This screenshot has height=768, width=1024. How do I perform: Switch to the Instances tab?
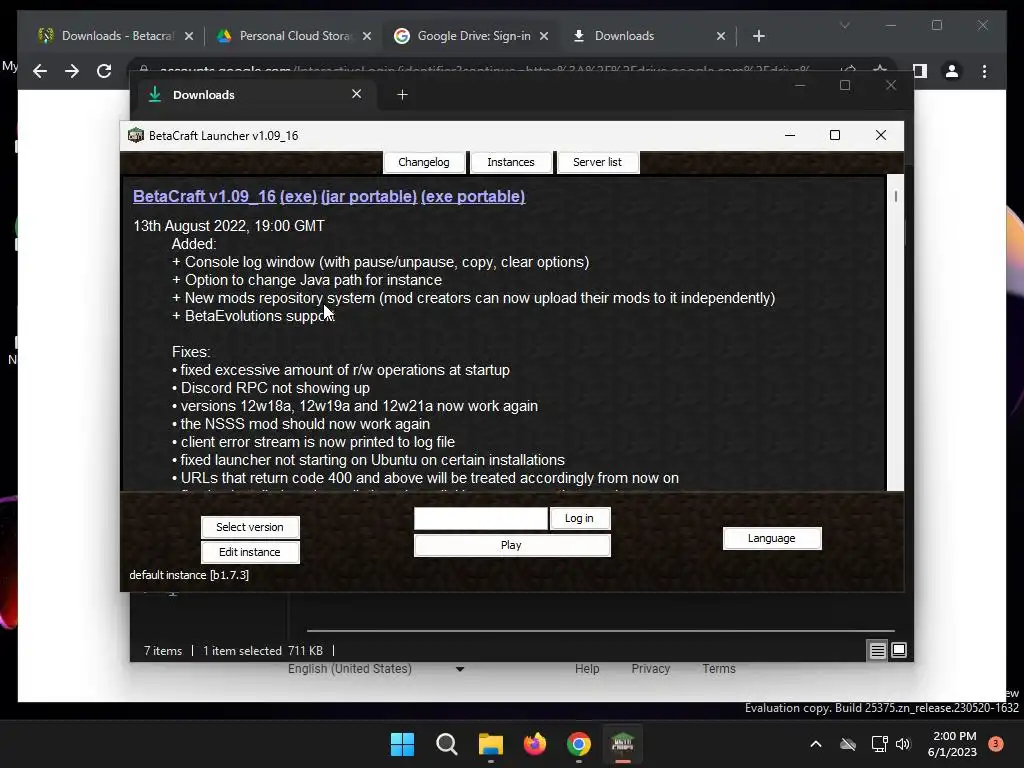point(511,162)
